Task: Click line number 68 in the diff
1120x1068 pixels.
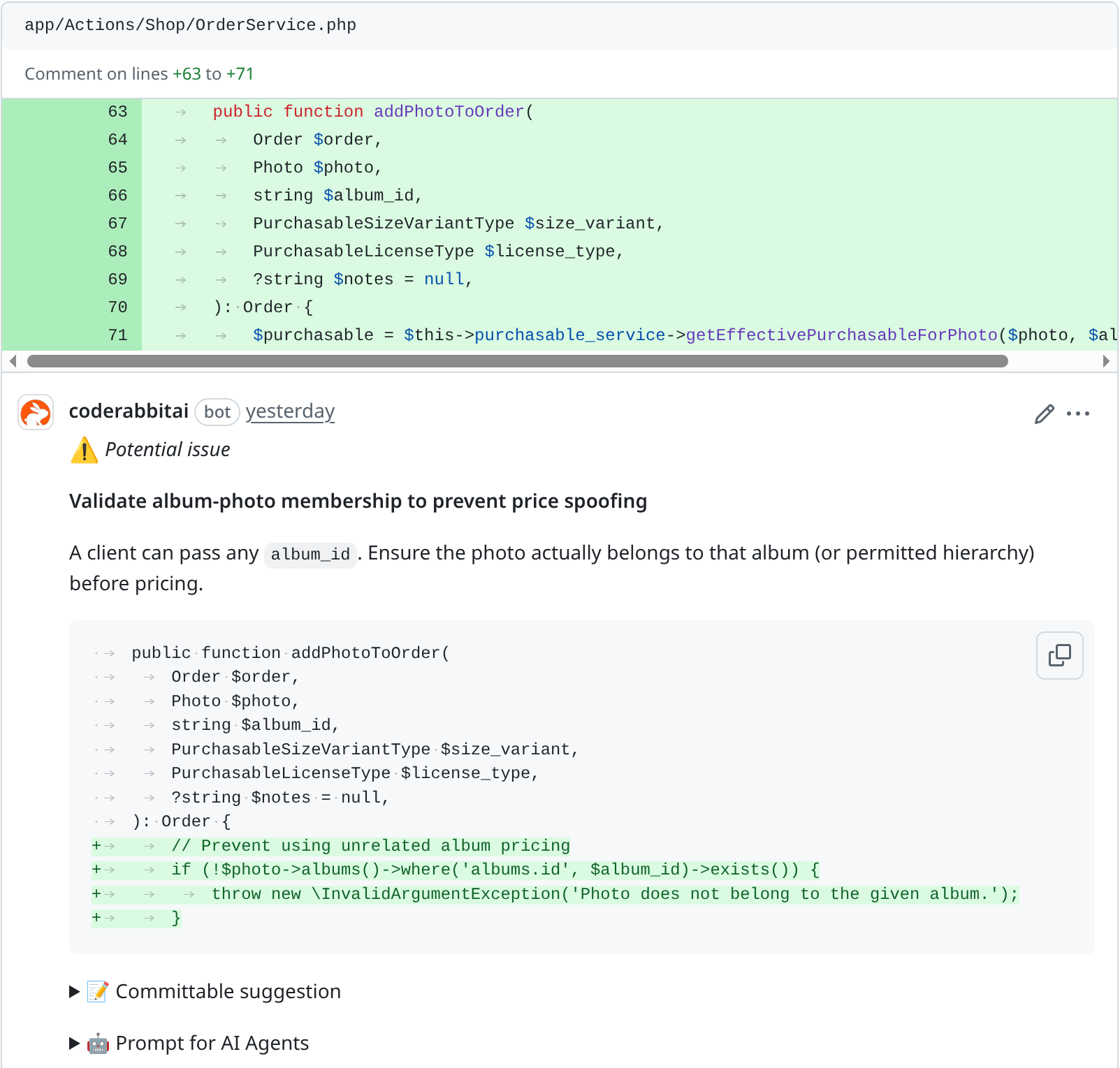Action: [117, 251]
